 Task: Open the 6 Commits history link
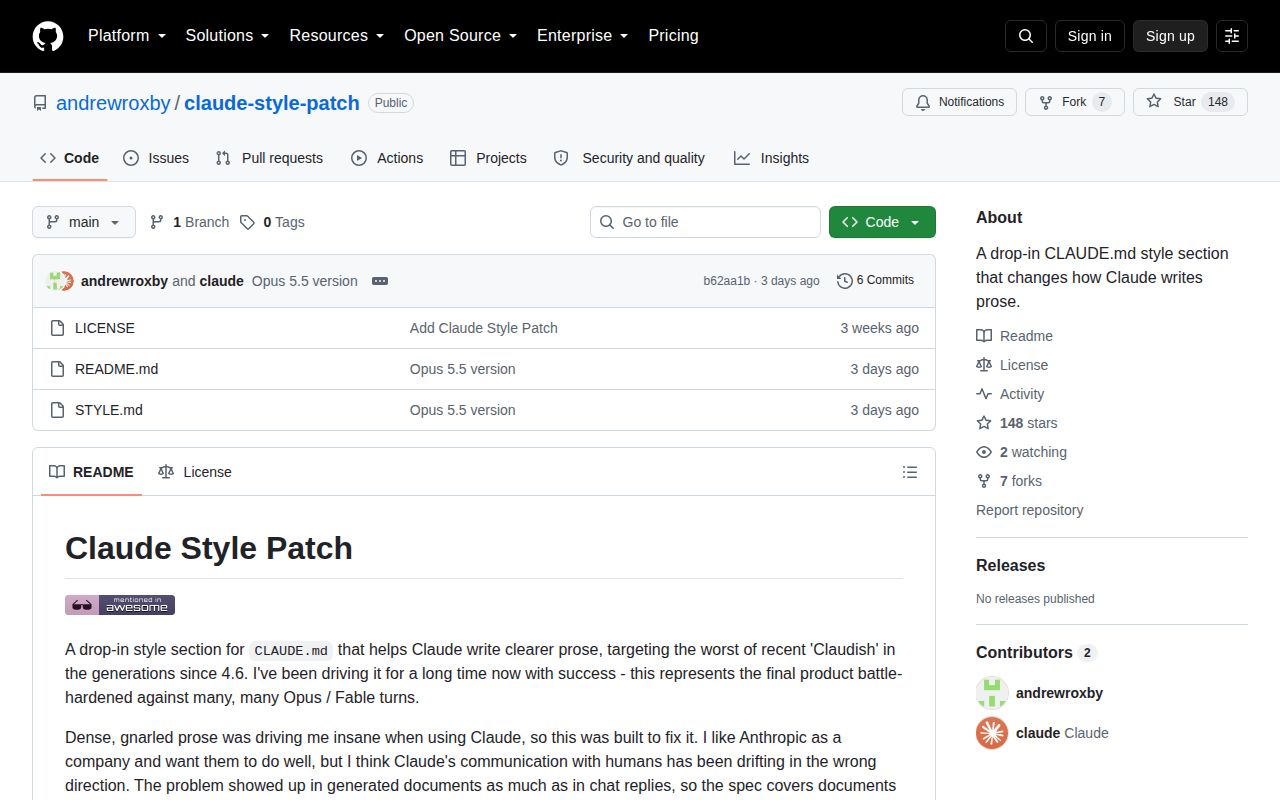(x=876, y=280)
